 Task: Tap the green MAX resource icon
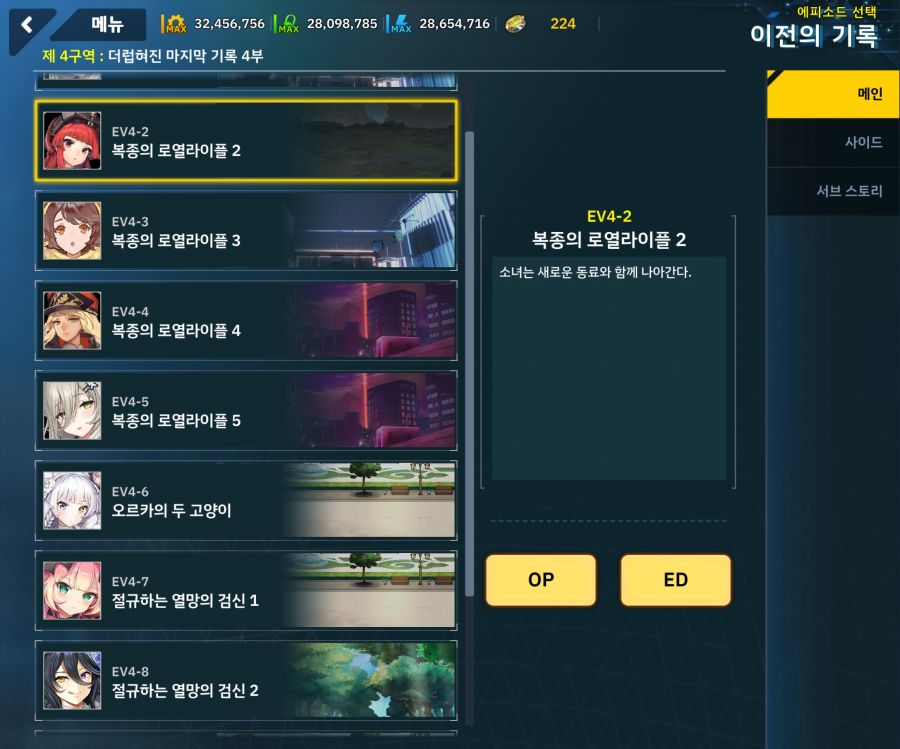[287, 24]
